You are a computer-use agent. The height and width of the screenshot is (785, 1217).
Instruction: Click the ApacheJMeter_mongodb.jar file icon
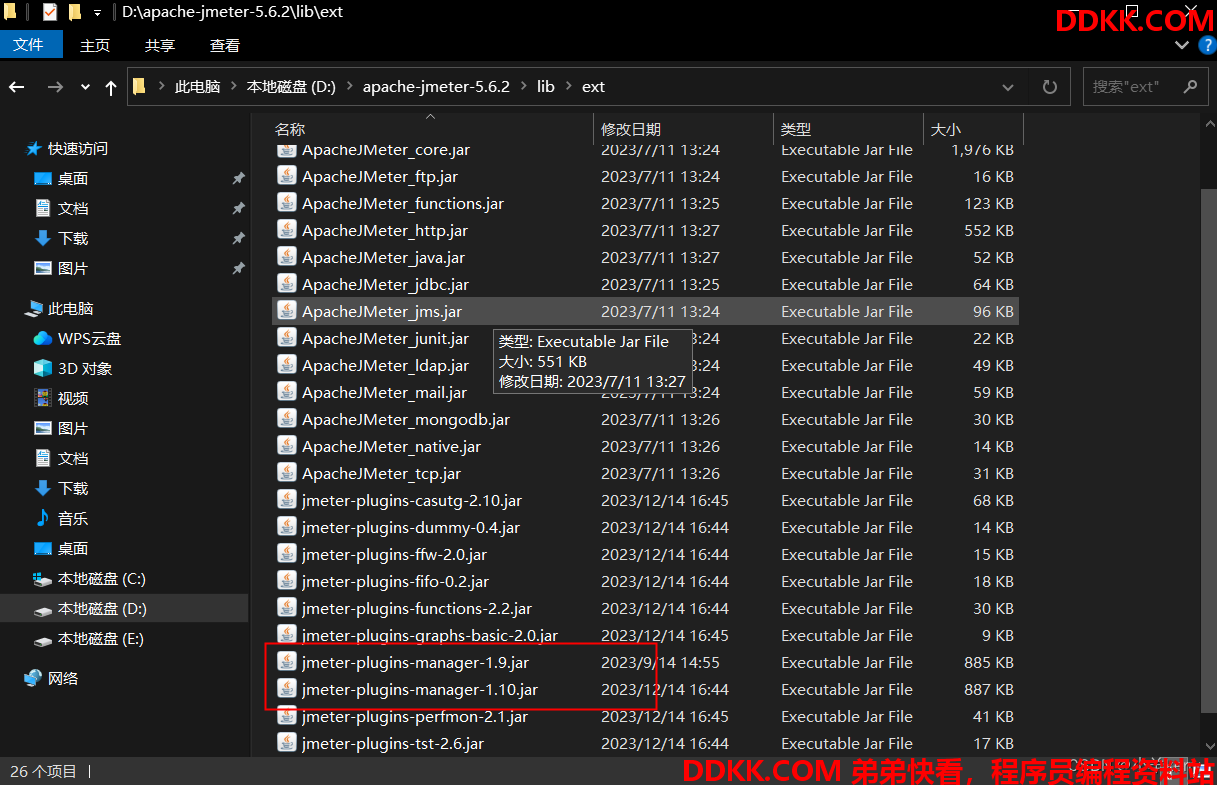coord(286,419)
